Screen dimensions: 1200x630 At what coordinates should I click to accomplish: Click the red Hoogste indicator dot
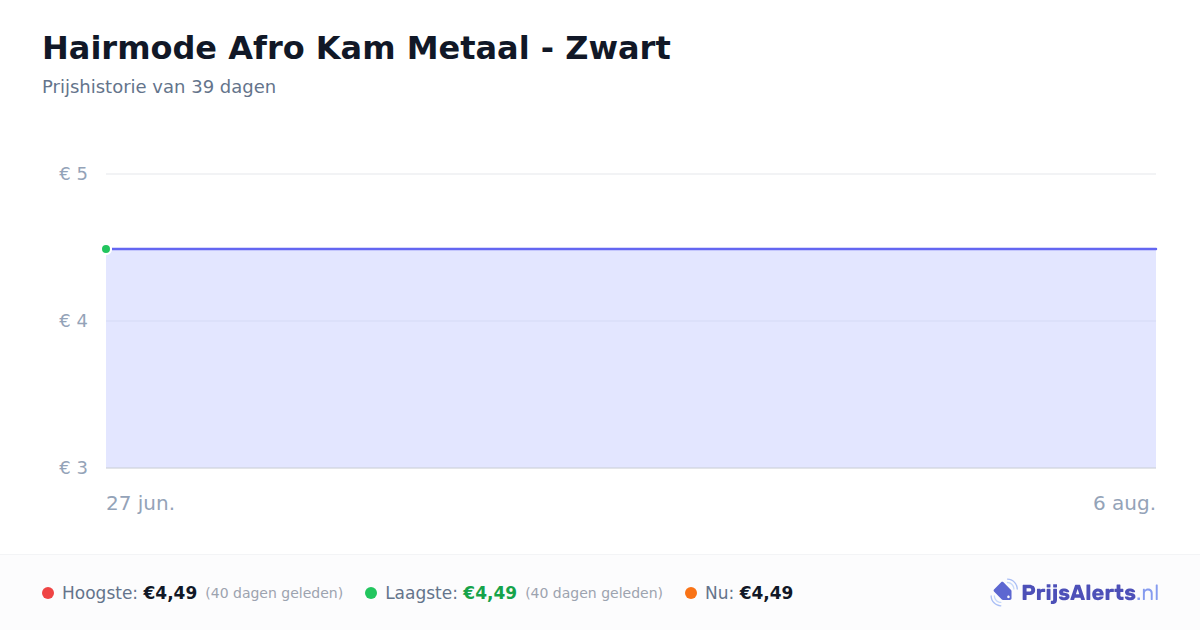point(48,593)
